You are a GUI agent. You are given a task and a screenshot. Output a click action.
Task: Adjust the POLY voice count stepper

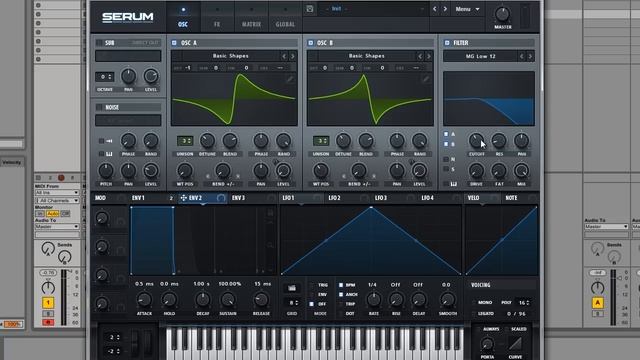coord(523,303)
